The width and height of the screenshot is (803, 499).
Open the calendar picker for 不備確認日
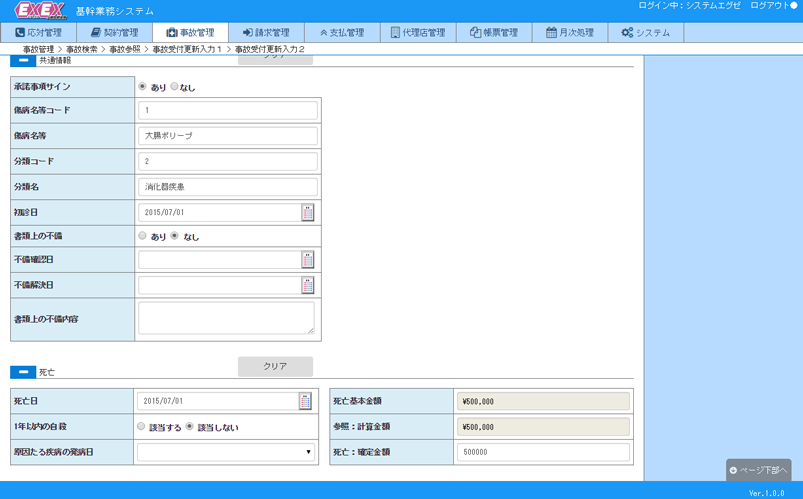(x=308, y=260)
